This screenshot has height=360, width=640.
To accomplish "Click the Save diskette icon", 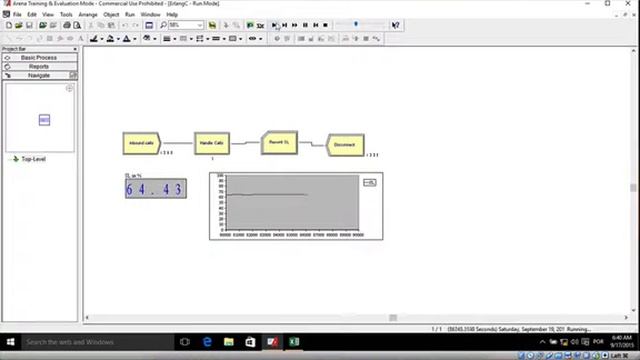I will coord(29,25).
